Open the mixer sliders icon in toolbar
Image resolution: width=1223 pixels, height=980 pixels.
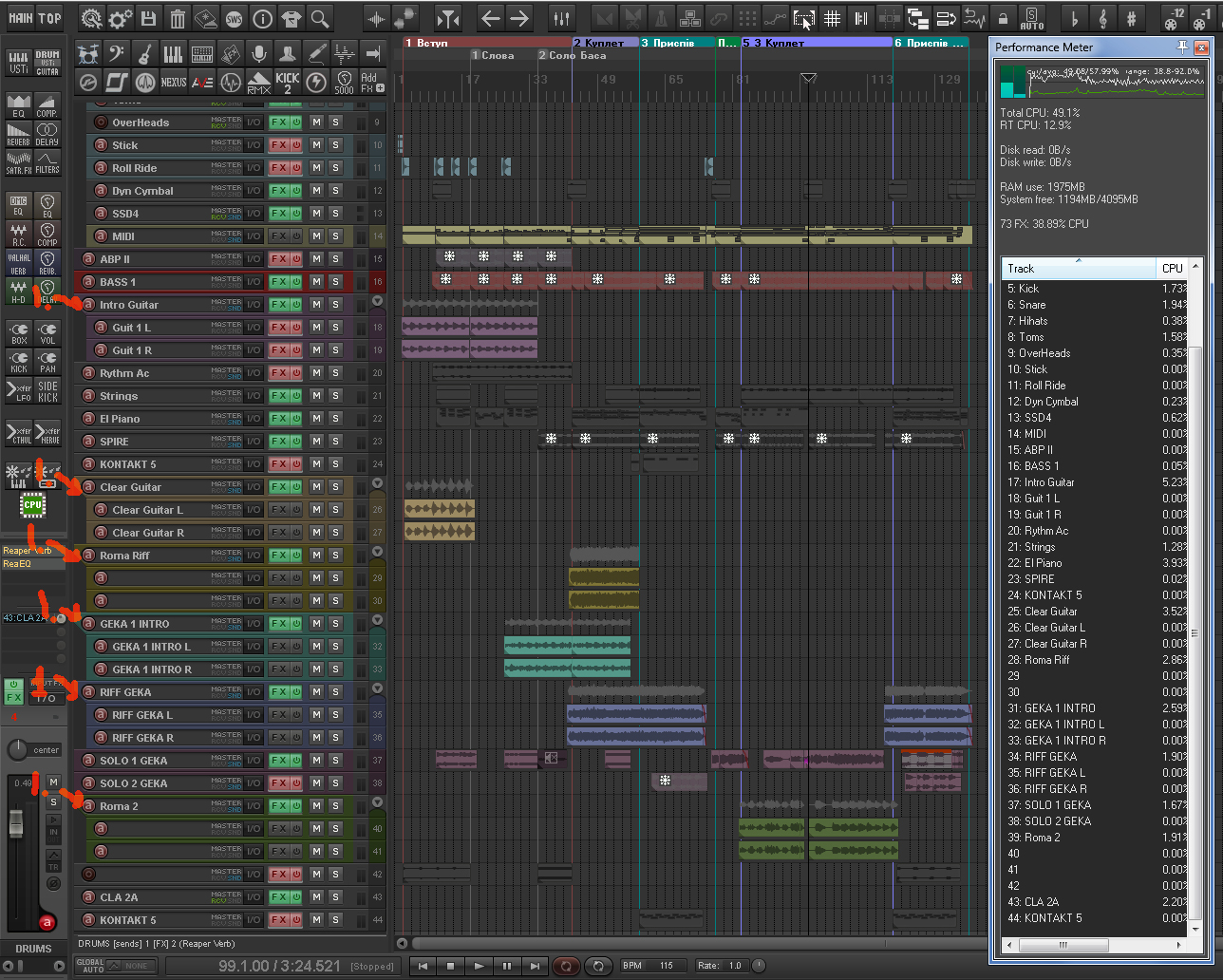pyautogui.click(x=562, y=18)
